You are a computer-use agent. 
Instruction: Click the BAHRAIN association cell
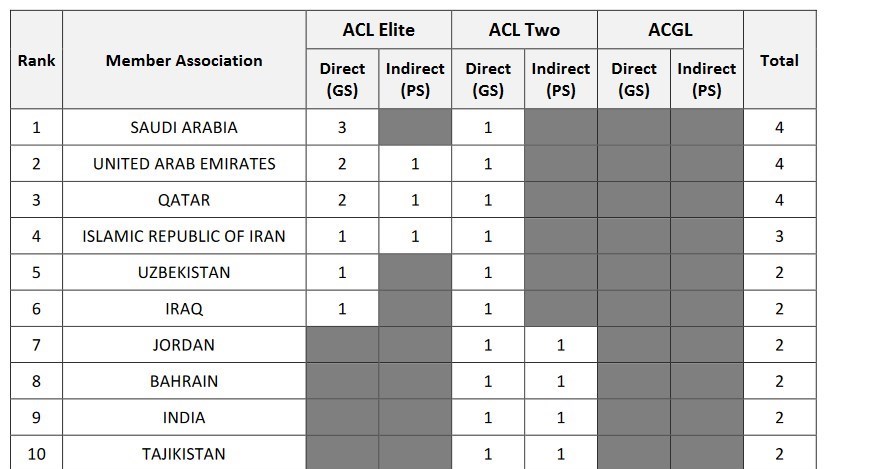click(184, 381)
